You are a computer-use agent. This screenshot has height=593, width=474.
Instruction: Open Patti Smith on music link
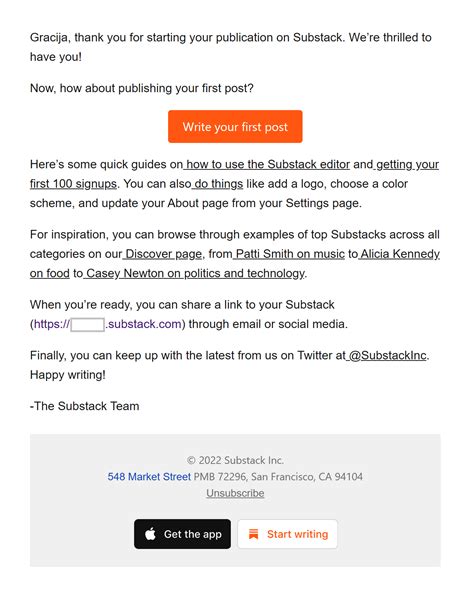pyautogui.click(x=289, y=254)
